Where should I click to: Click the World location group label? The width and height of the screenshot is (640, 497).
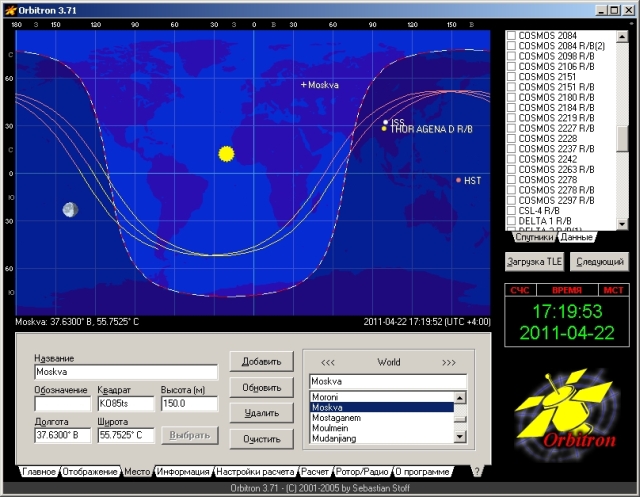pos(389,362)
